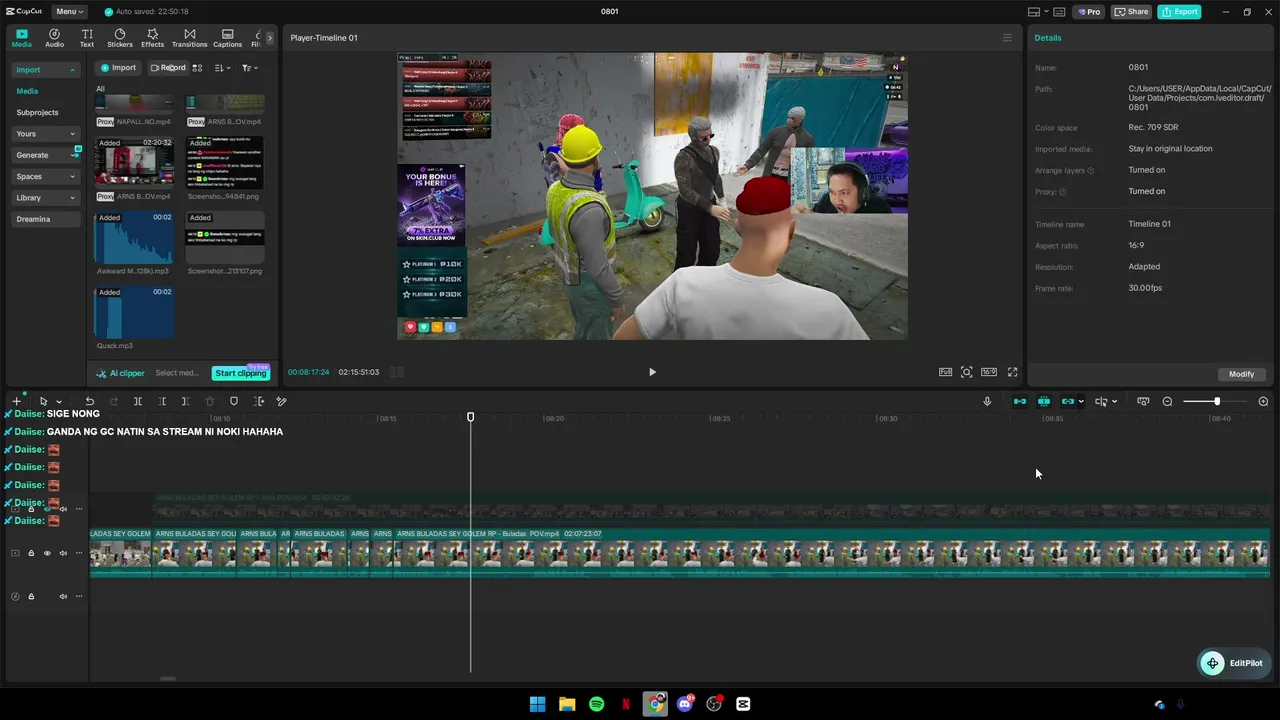Screen dimensions: 1280x720
Task: Open the linkage options dropdown arrow
Action: [1081, 402]
